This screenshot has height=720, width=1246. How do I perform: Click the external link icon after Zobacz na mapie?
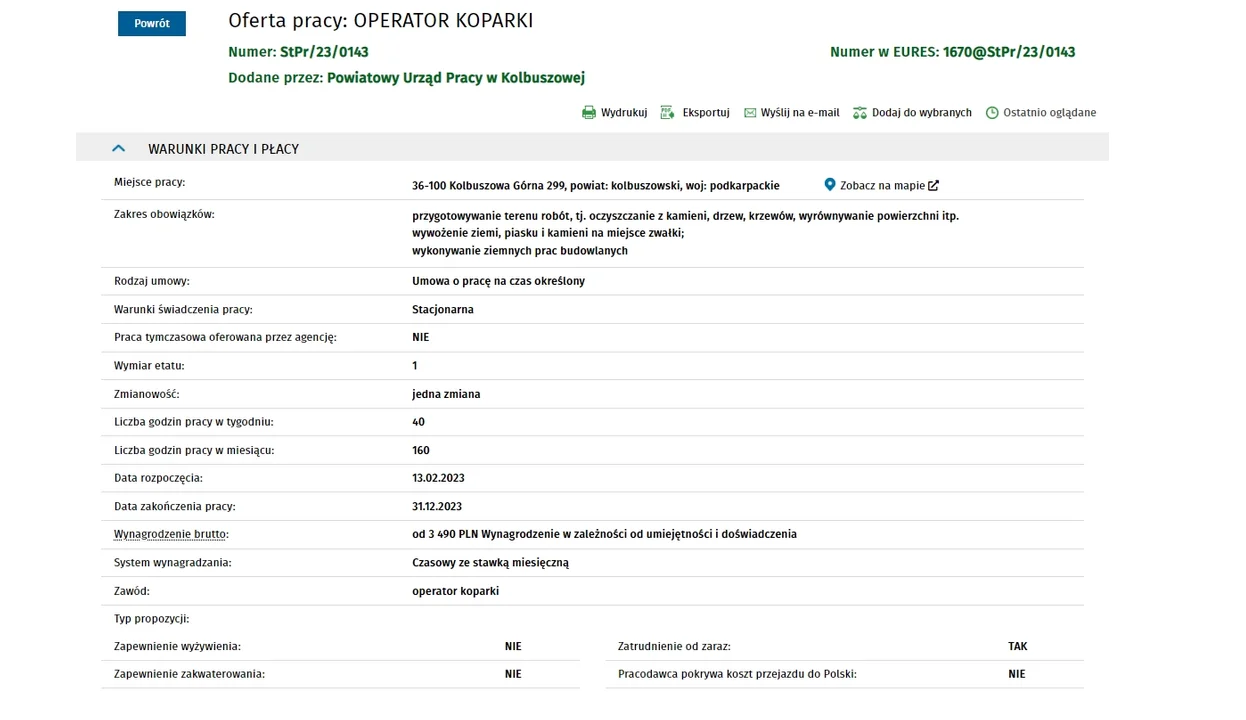tap(933, 185)
